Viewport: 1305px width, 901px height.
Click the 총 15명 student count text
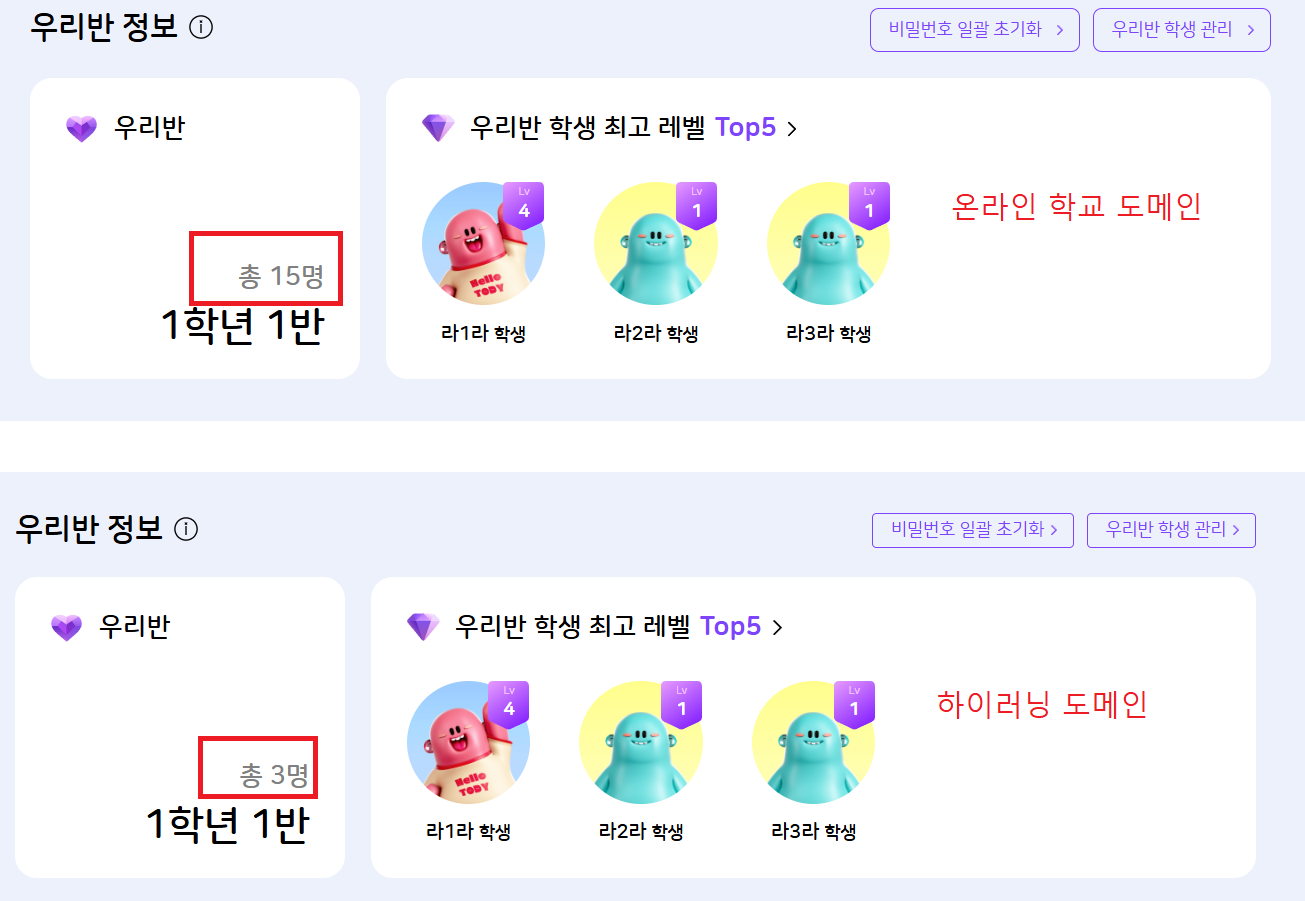tap(281, 276)
